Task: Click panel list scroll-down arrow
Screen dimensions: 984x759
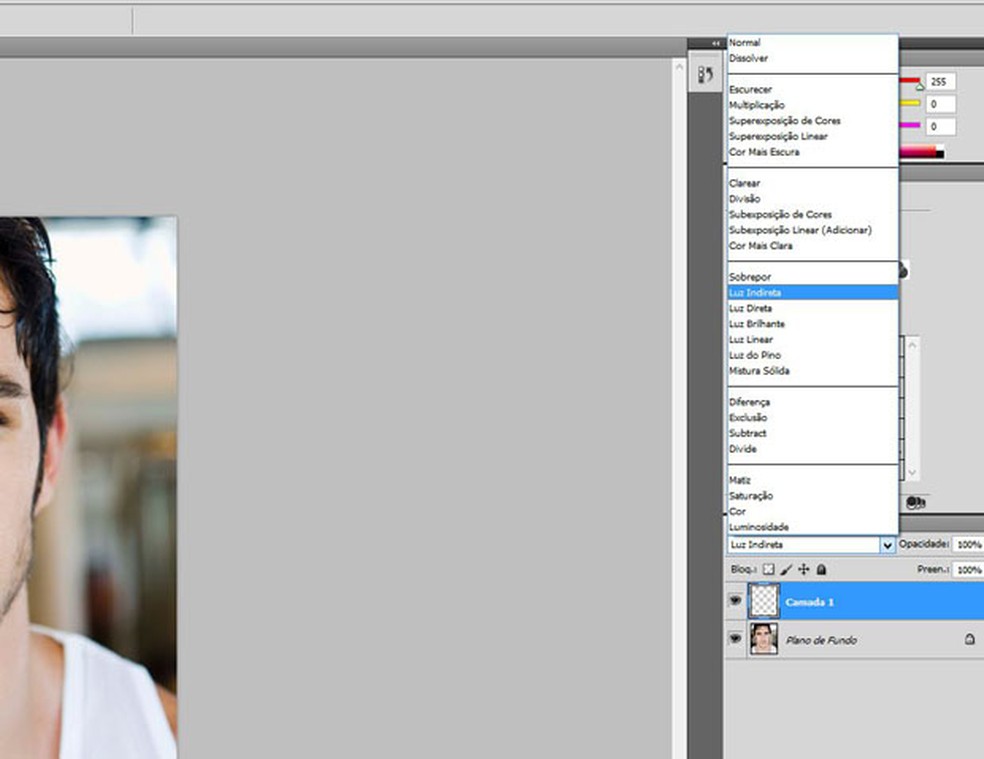Action: tap(912, 472)
